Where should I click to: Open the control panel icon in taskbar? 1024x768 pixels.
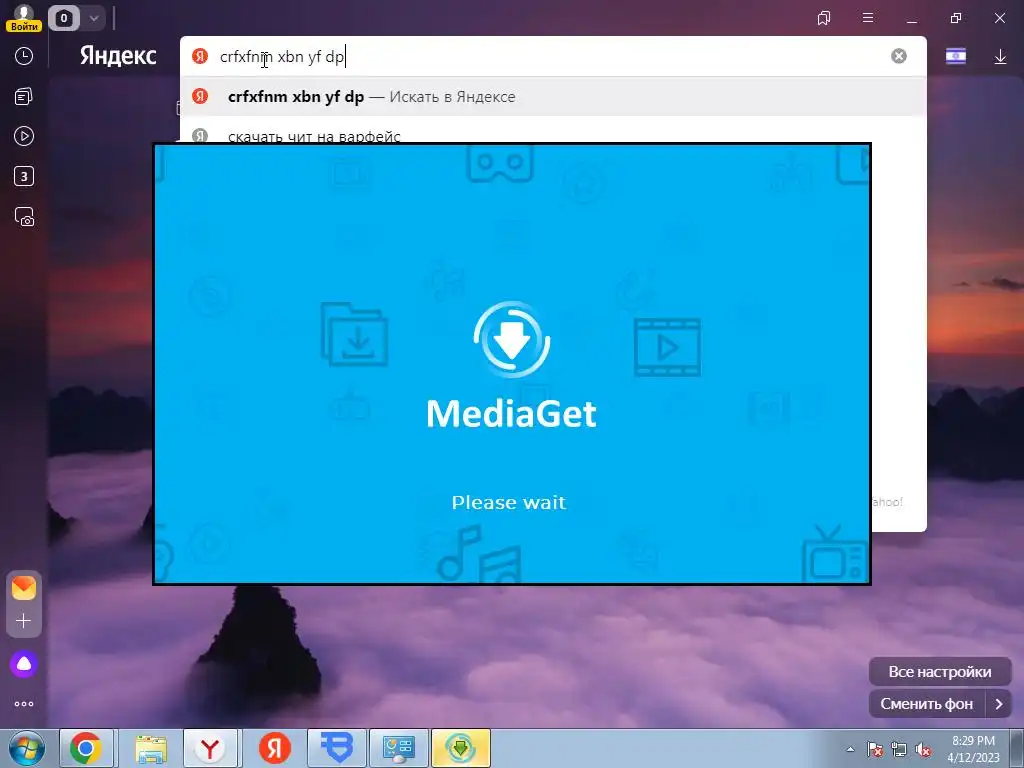tap(399, 748)
